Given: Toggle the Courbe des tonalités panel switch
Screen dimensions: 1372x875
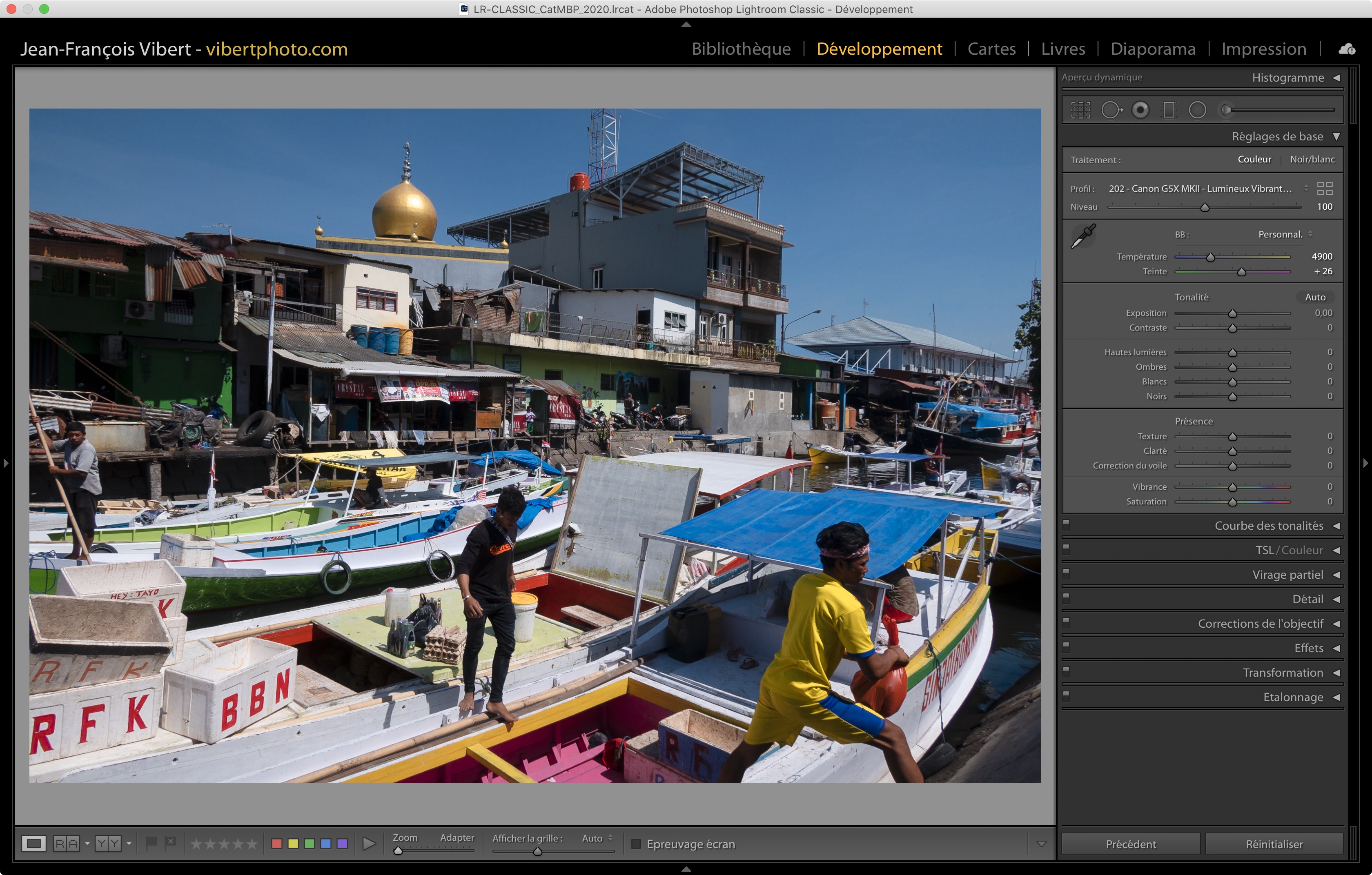Looking at the screenshot, I should coord(1066,524).
